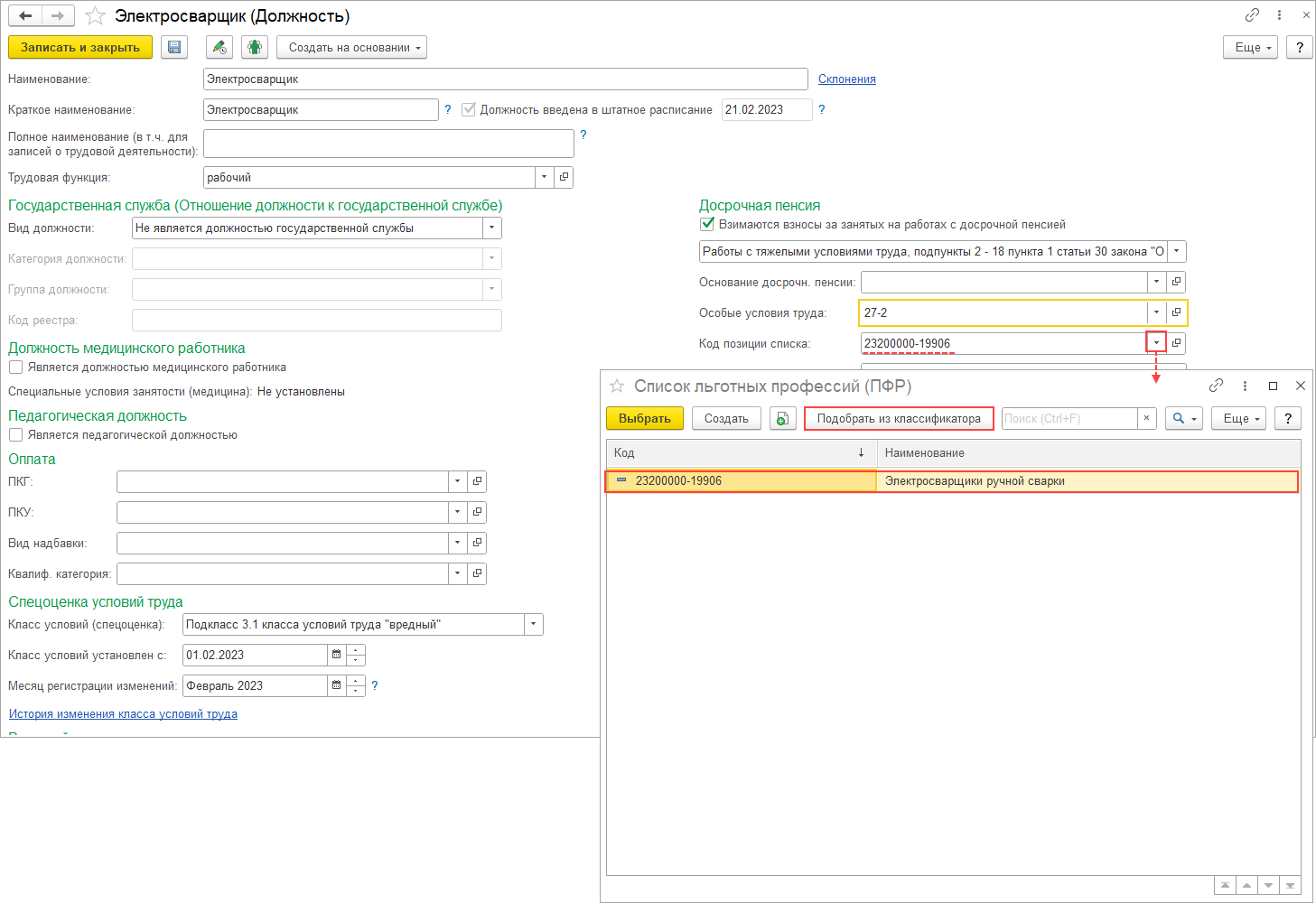Open help in Список льготных профессий window

1288,418
